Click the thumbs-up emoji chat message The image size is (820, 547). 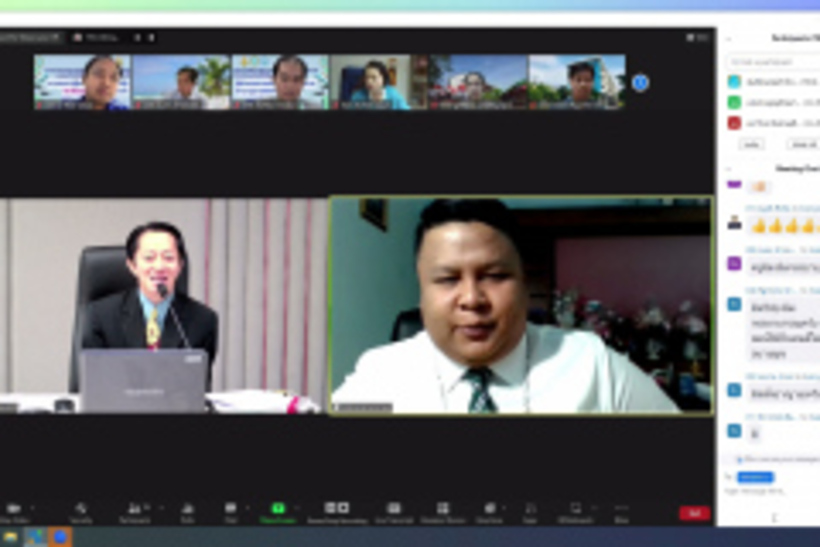click(783, 226)
